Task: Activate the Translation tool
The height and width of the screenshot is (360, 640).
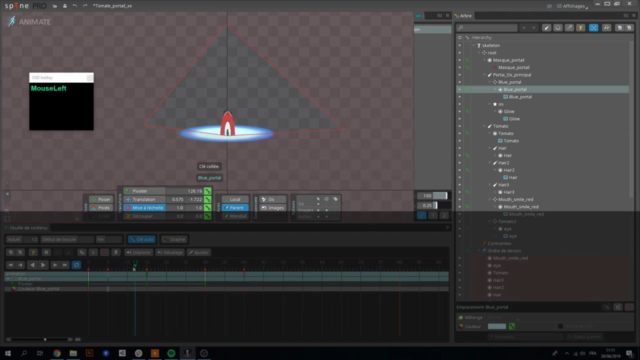Action: (x=144, y=199)
